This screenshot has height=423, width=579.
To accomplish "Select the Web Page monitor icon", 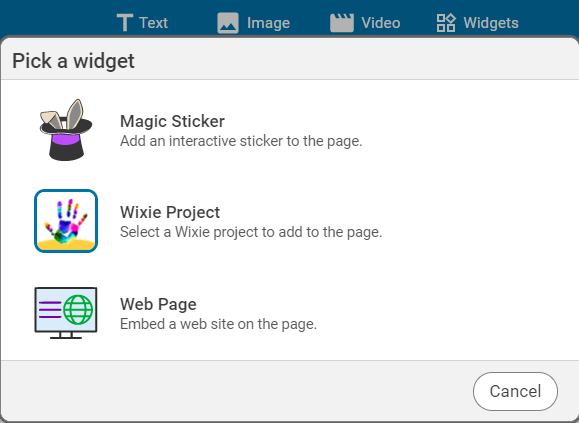I will [x=66, y=313].
